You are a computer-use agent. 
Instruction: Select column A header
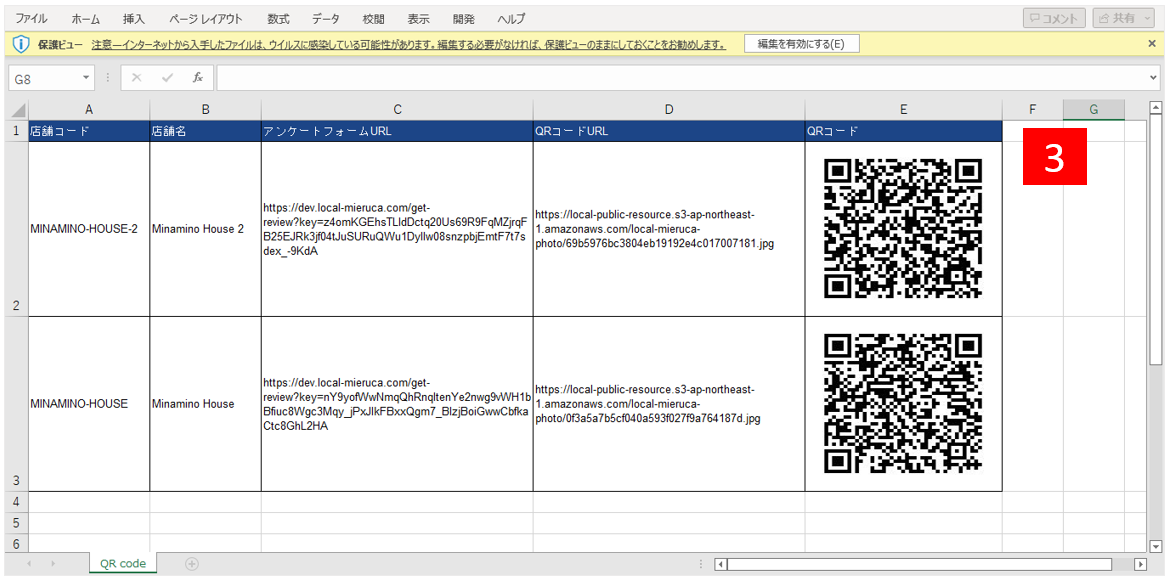(x=89, y=109)
